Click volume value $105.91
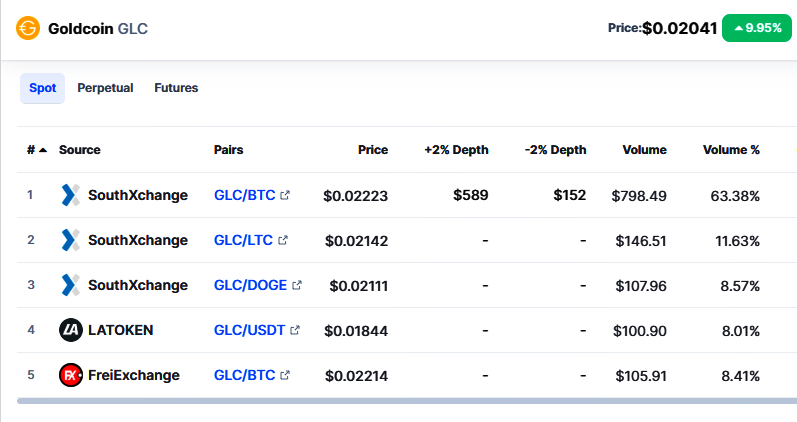 [641, 376]
